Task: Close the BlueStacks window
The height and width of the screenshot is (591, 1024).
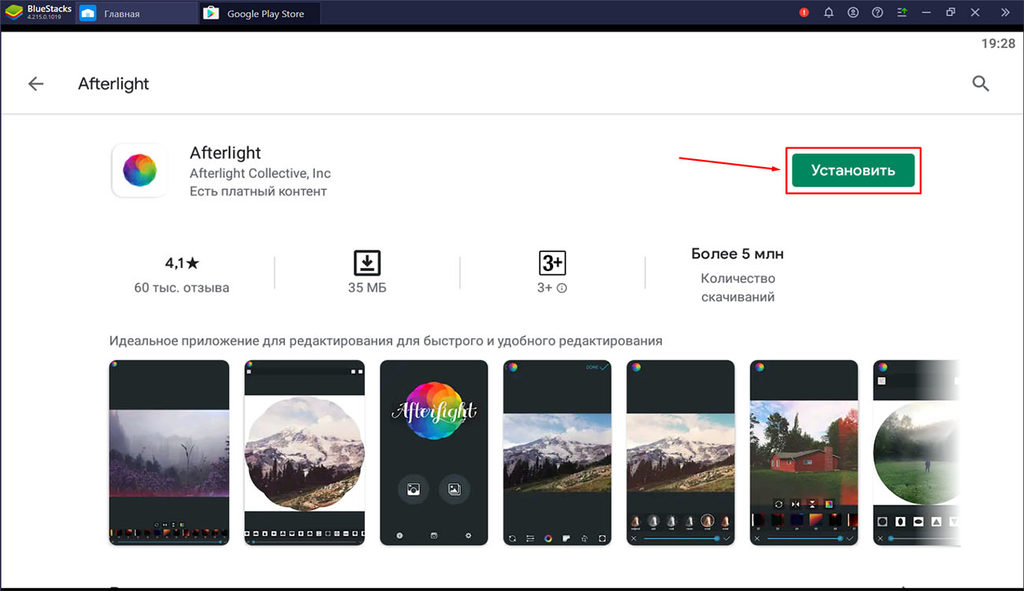Action: coord(975,12)
